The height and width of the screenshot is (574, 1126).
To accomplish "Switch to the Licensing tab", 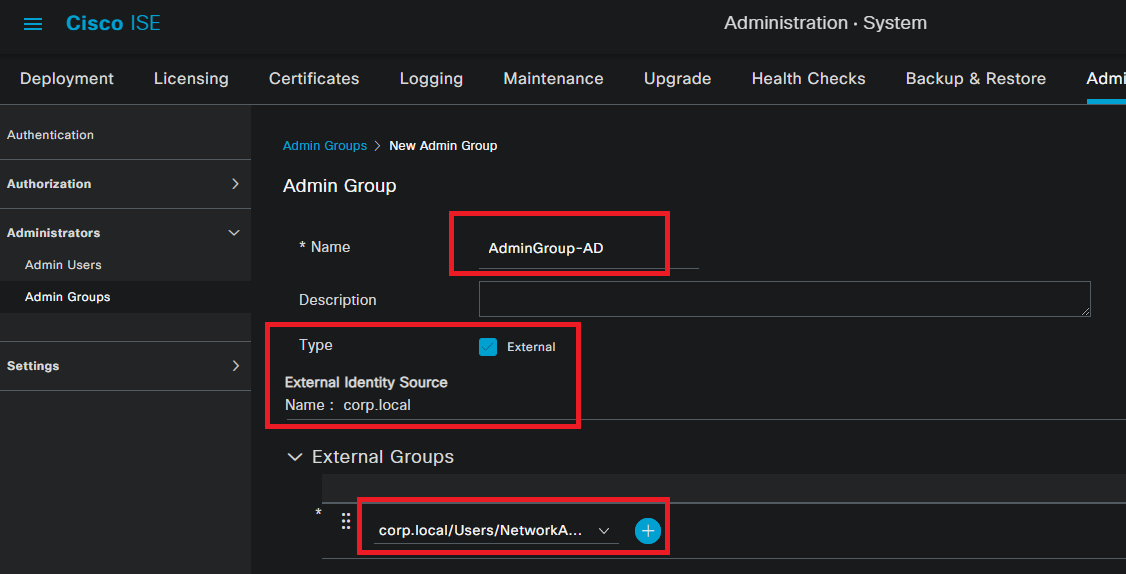I will point(191,78).
